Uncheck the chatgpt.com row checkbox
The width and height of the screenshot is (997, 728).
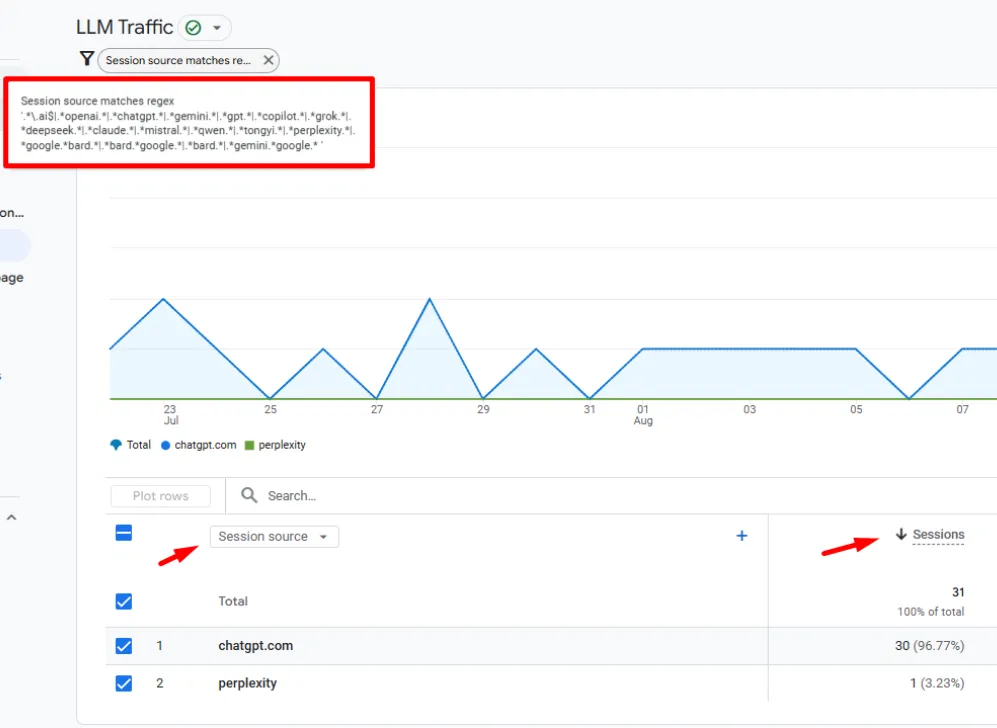(x=124, y=646)
